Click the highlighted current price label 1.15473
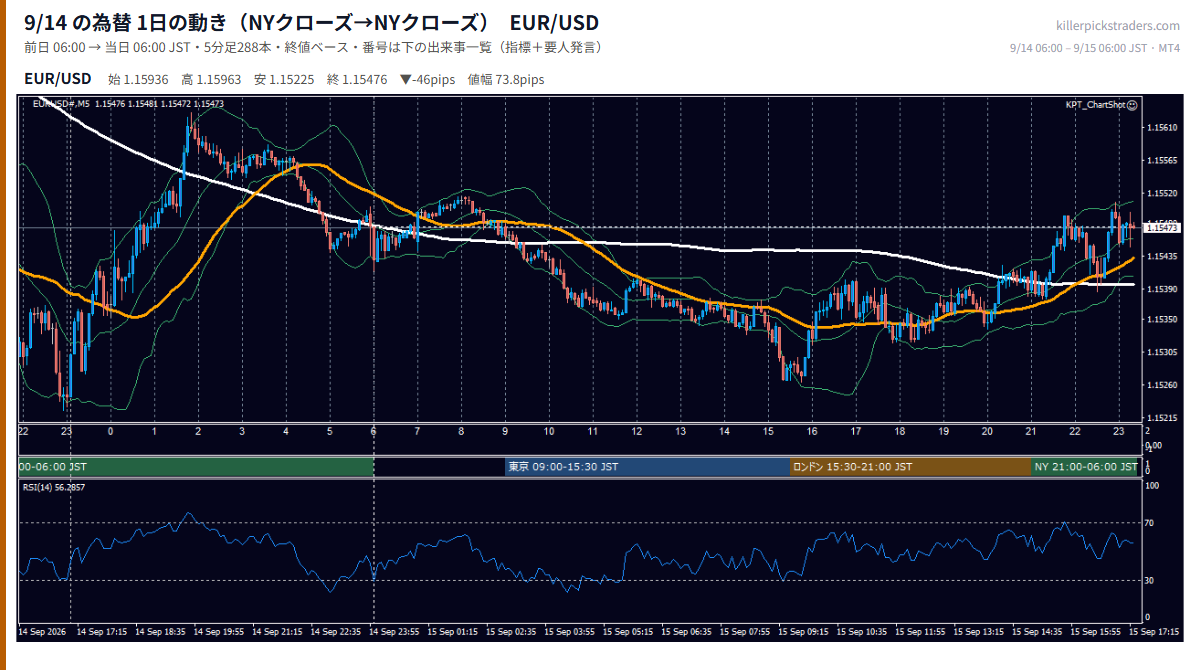1200x670 pixels. (x=1160, y=228)
